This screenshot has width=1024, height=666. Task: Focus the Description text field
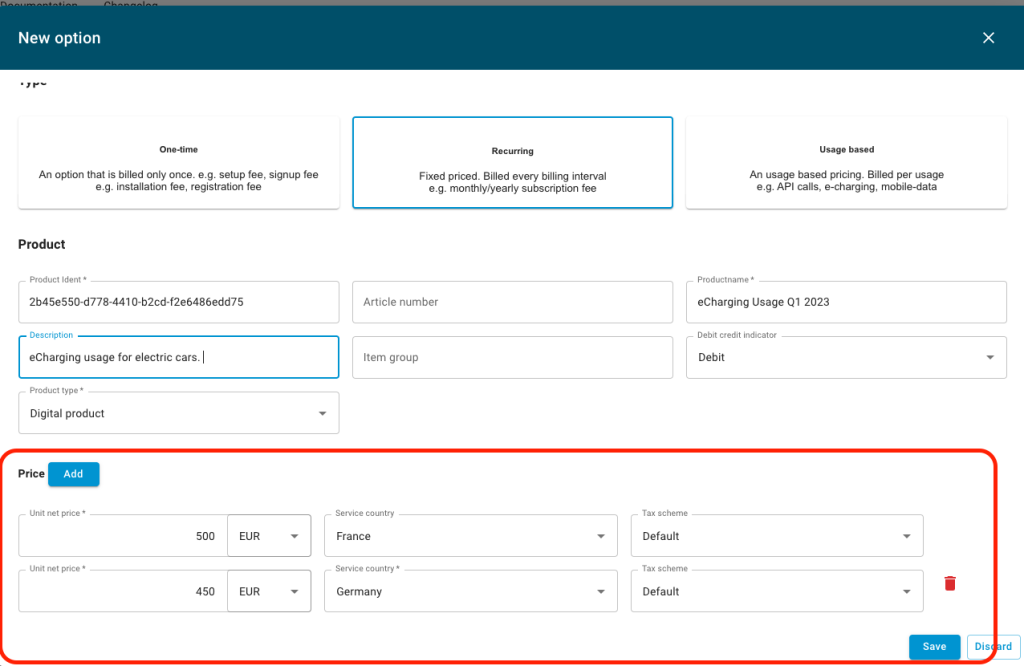[179, 357]
